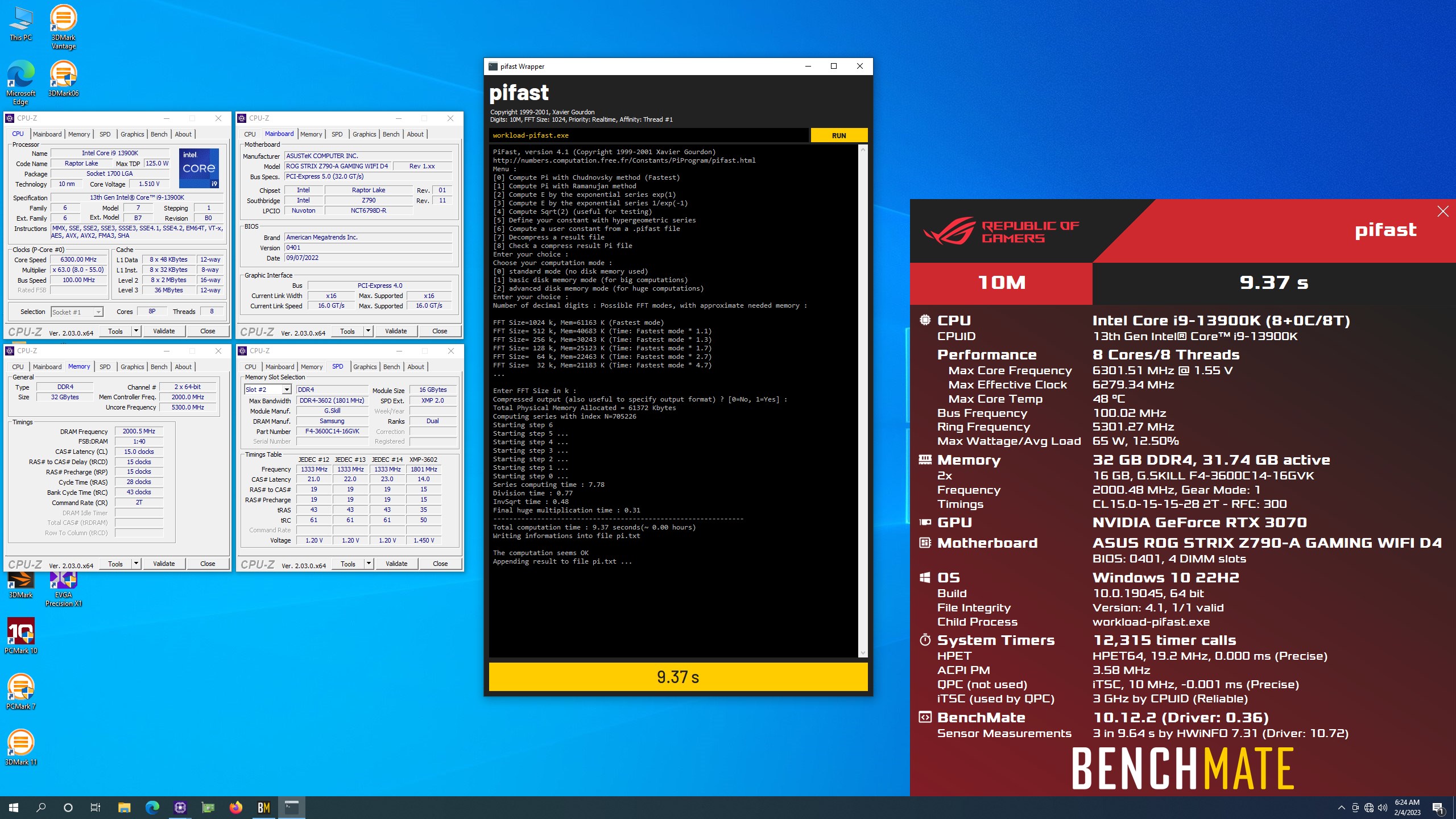
Task: Open volume control in system tray
Action: point(1383,808)
